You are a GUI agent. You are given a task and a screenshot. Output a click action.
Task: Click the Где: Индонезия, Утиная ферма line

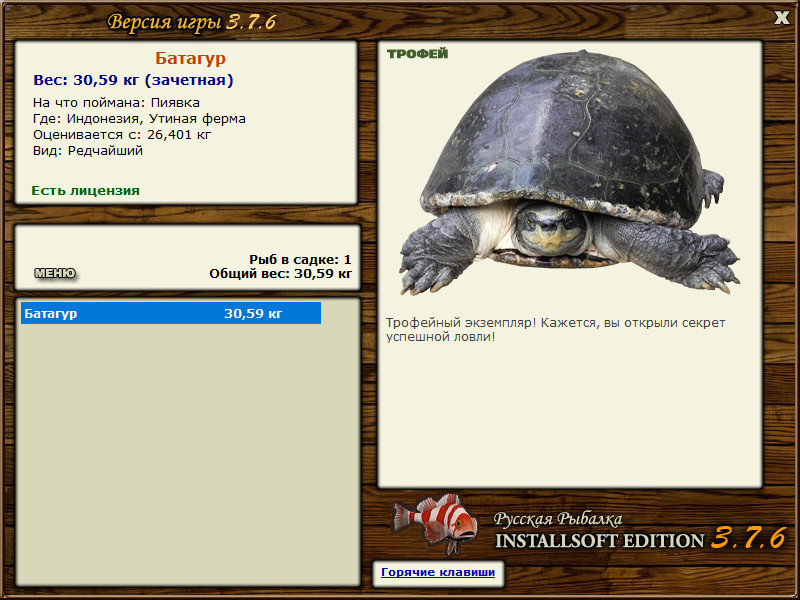point(139,119)
